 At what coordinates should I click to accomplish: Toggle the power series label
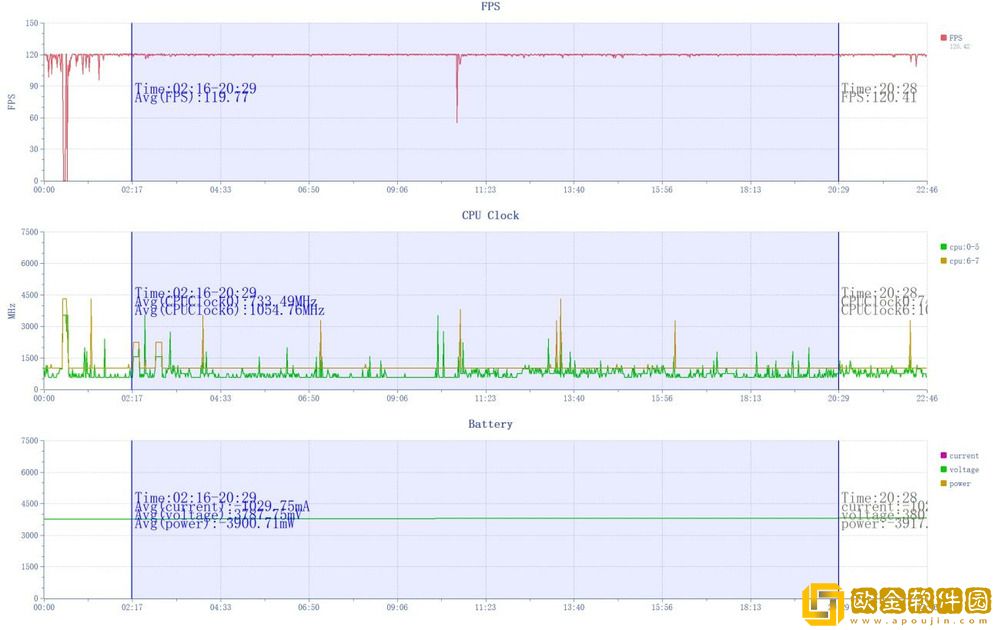tap(960, 483)
